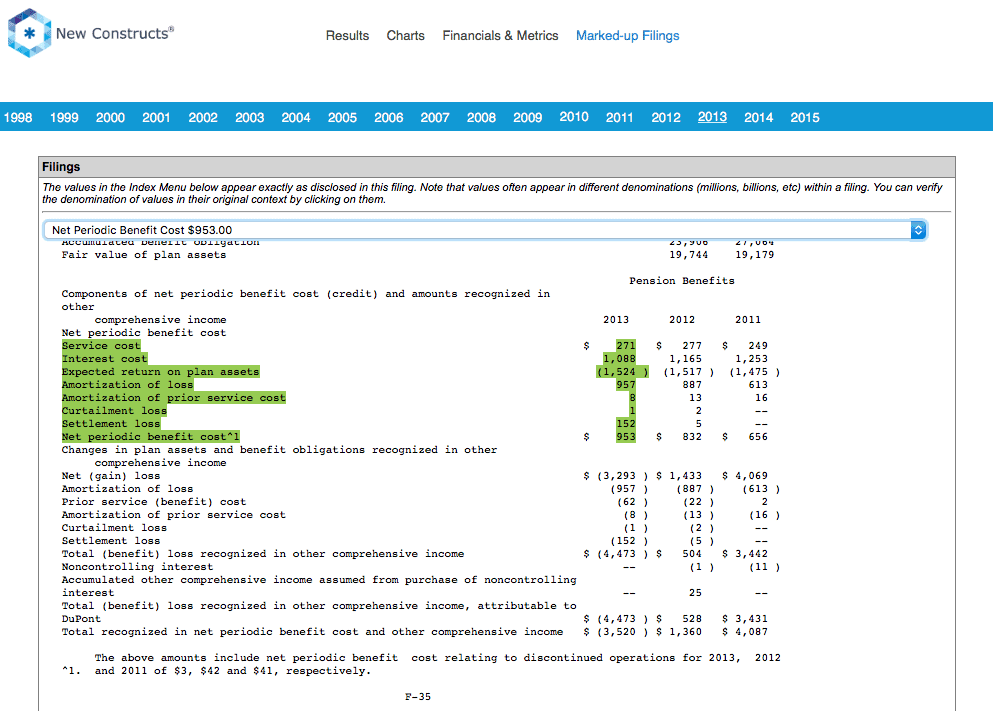
Task: Click the Pension Benefits column heading
Action: pyautogui.click(x=682, y=280)
